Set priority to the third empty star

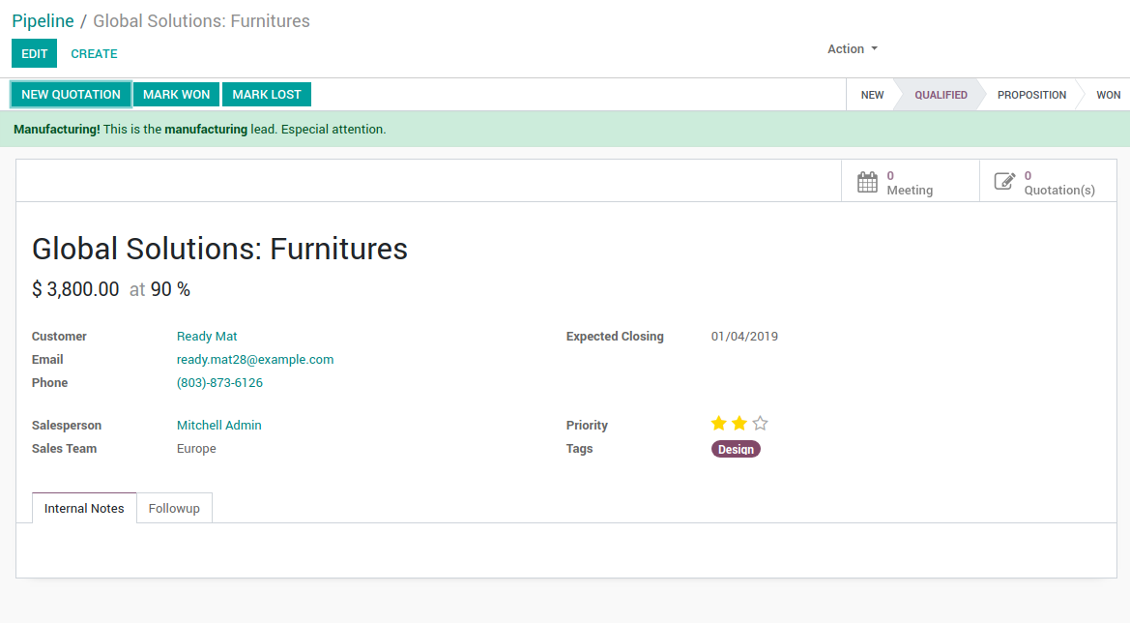760,423
